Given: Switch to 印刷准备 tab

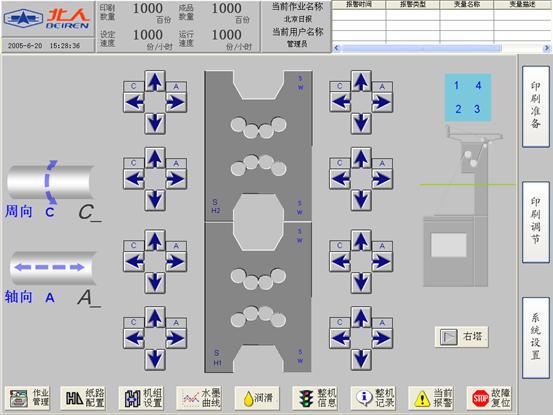Looking at the screenshot, I should (x=536, y=106).
